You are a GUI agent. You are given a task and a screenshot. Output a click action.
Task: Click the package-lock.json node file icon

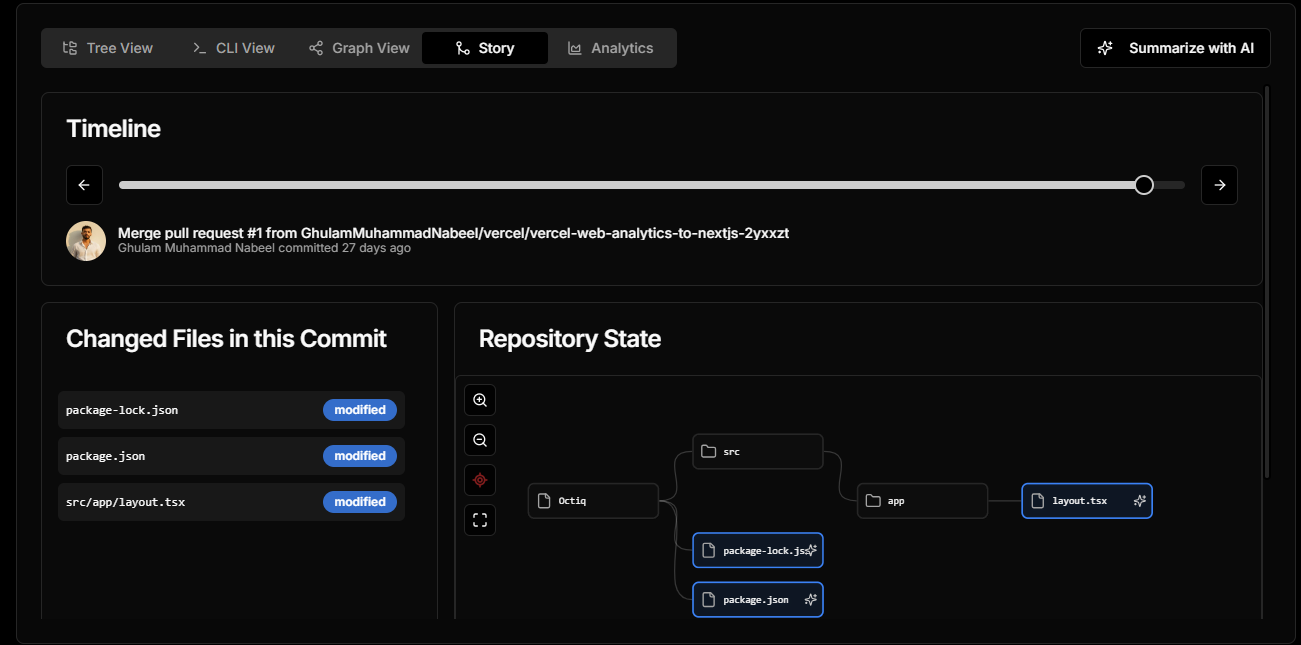pyautogui.click(x=709, y=550)
